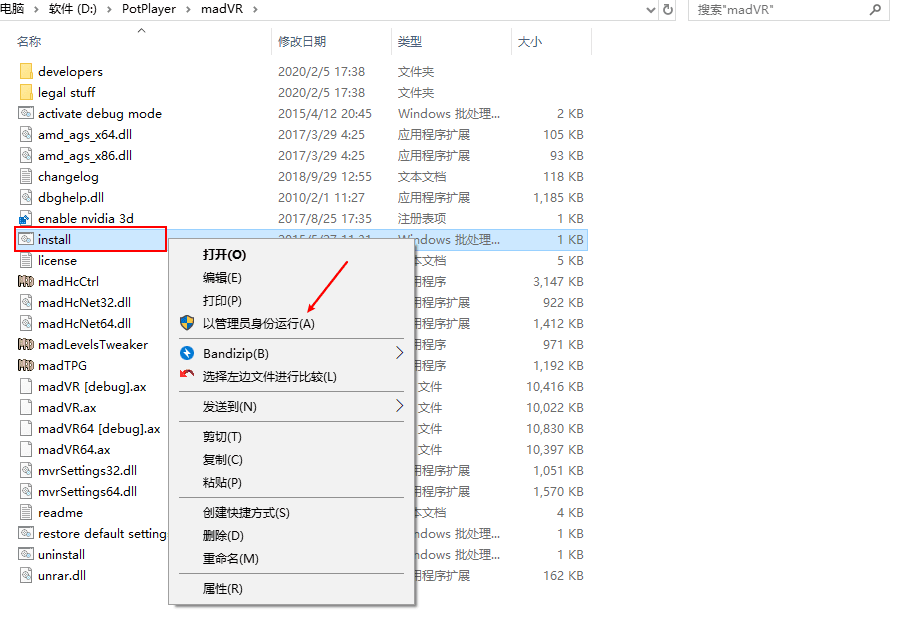Click the install batch file icon
902x618 pixels.
click(x=26, y=239)
